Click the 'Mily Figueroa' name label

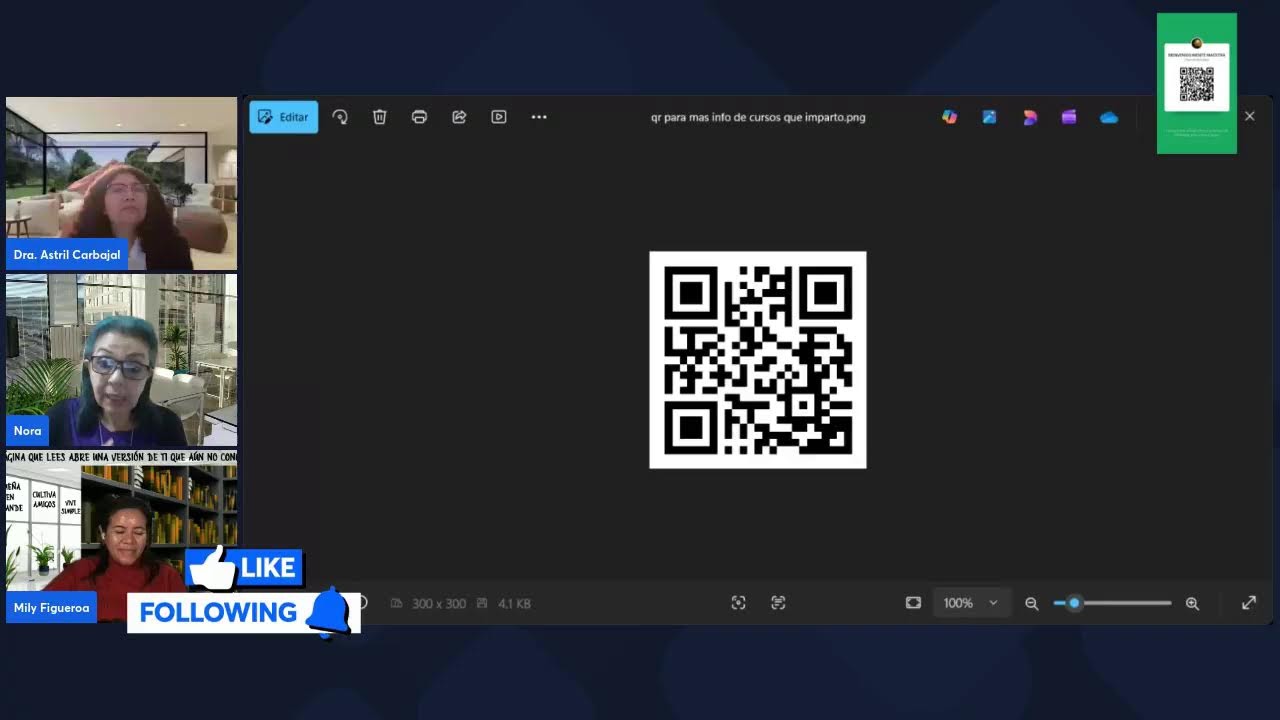point(51,608)
